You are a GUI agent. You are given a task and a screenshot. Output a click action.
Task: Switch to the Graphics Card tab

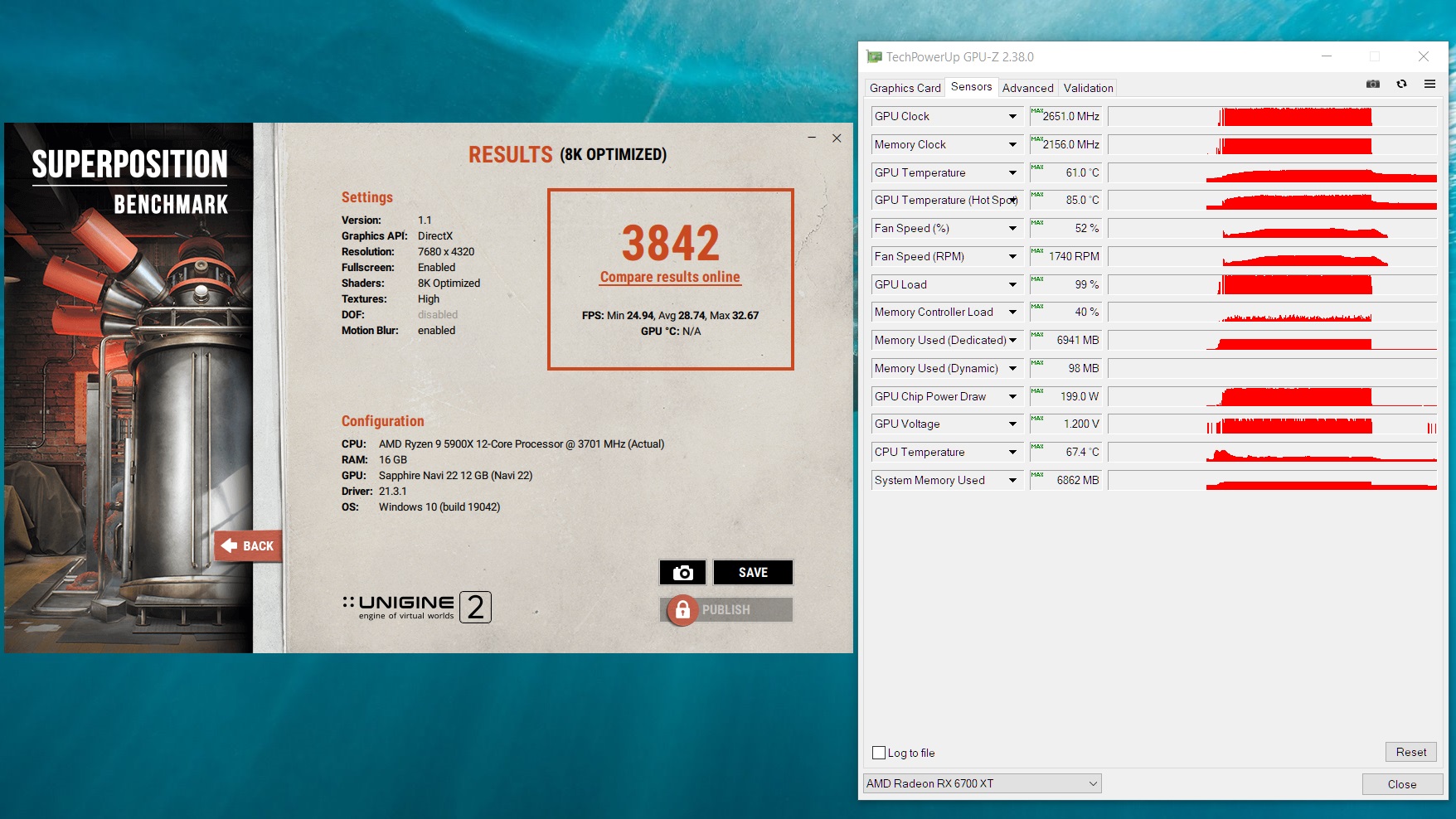905,88
